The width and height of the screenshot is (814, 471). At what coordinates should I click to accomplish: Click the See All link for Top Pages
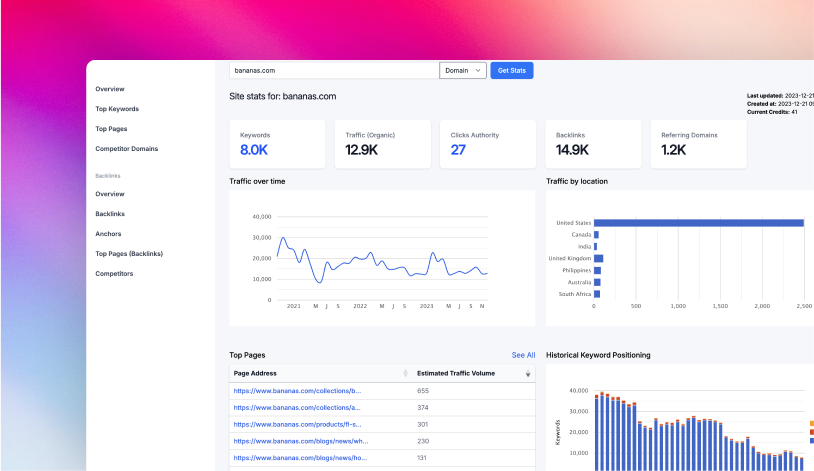523,355
